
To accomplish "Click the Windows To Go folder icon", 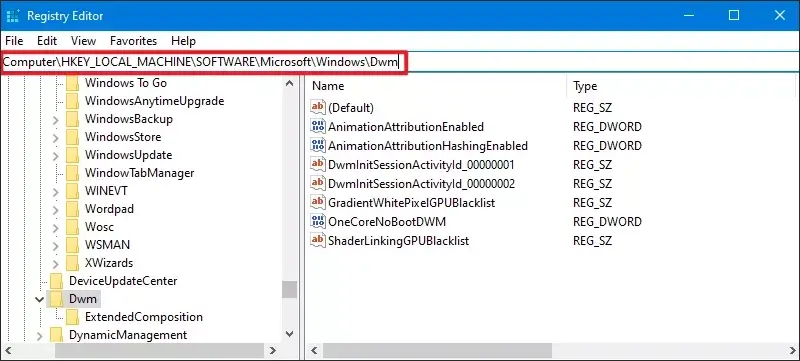I will (72, 83).
